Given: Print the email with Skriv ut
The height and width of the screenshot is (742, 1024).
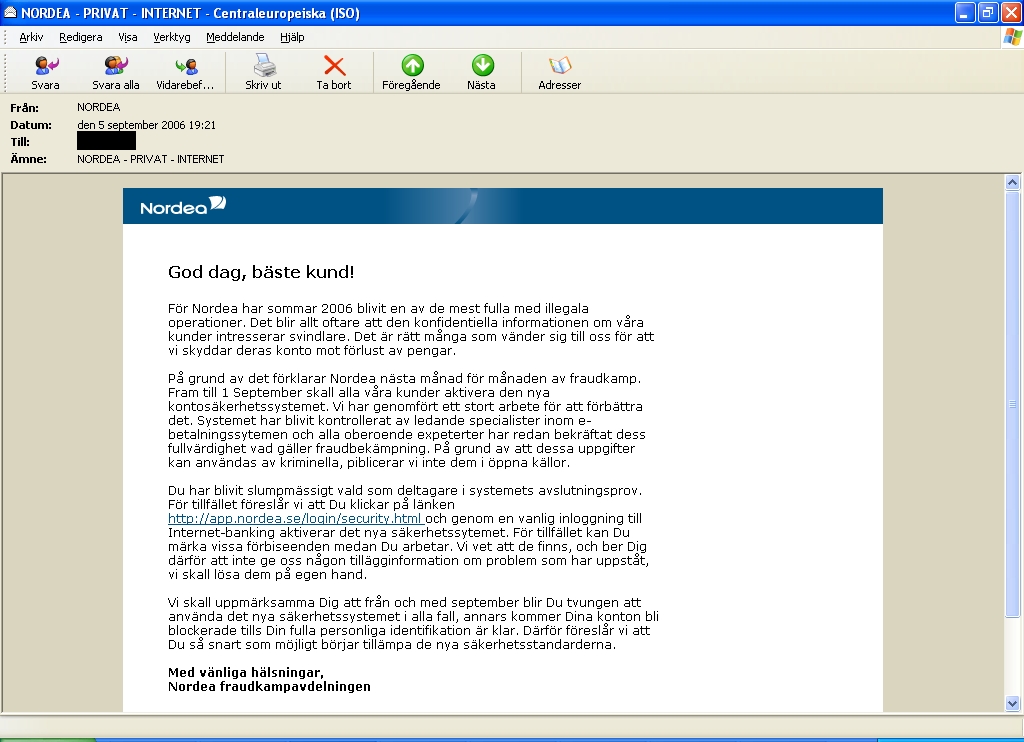Looking at the screenshot, I should (x=264, y=65).
